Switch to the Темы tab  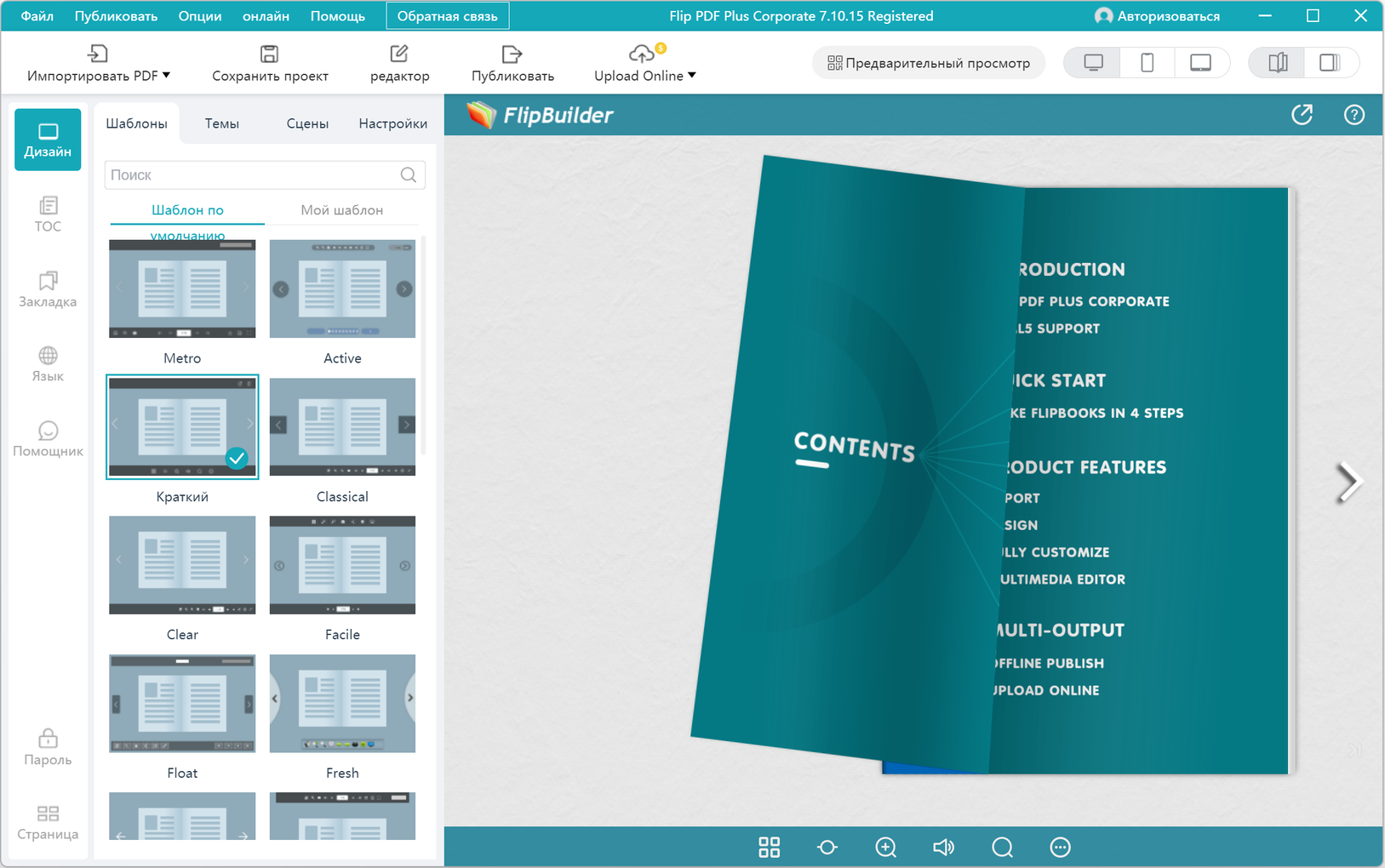[222, 123]
